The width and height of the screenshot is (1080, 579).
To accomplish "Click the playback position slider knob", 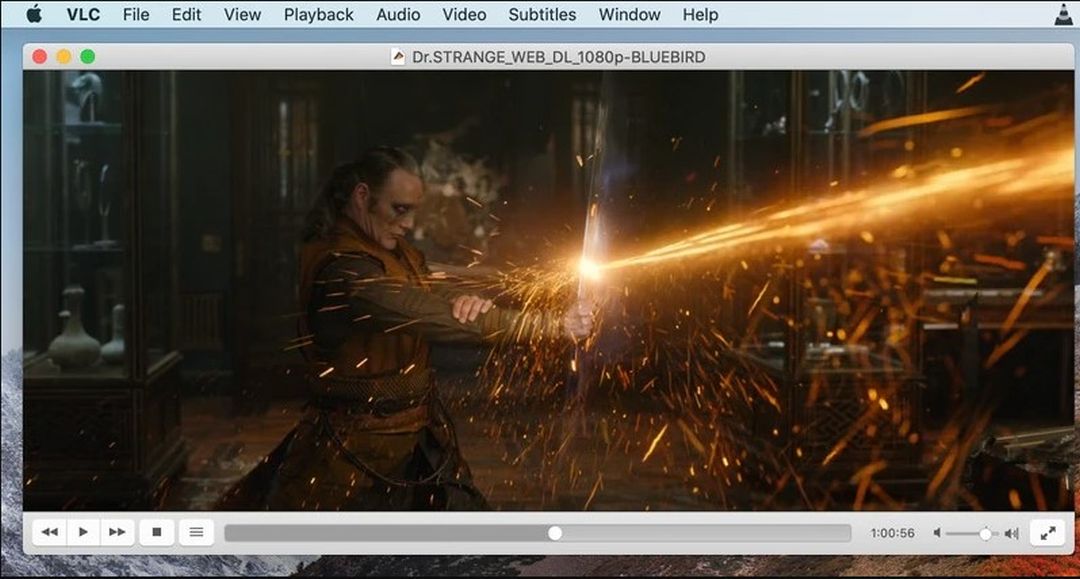I will click(555, 533).
